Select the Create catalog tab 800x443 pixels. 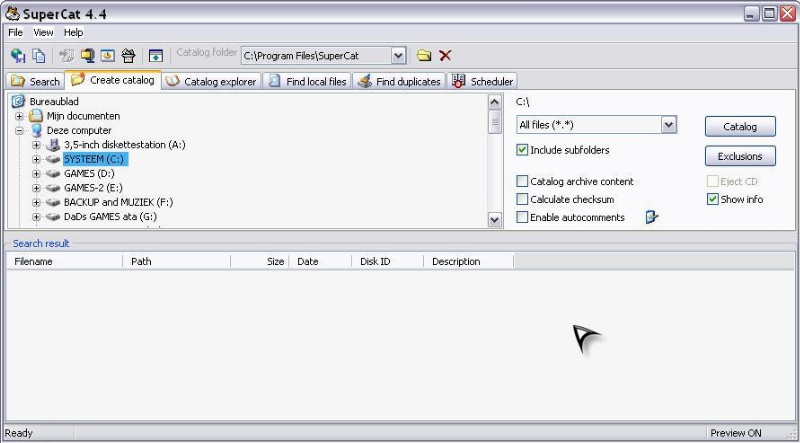[x=113, y=80]
